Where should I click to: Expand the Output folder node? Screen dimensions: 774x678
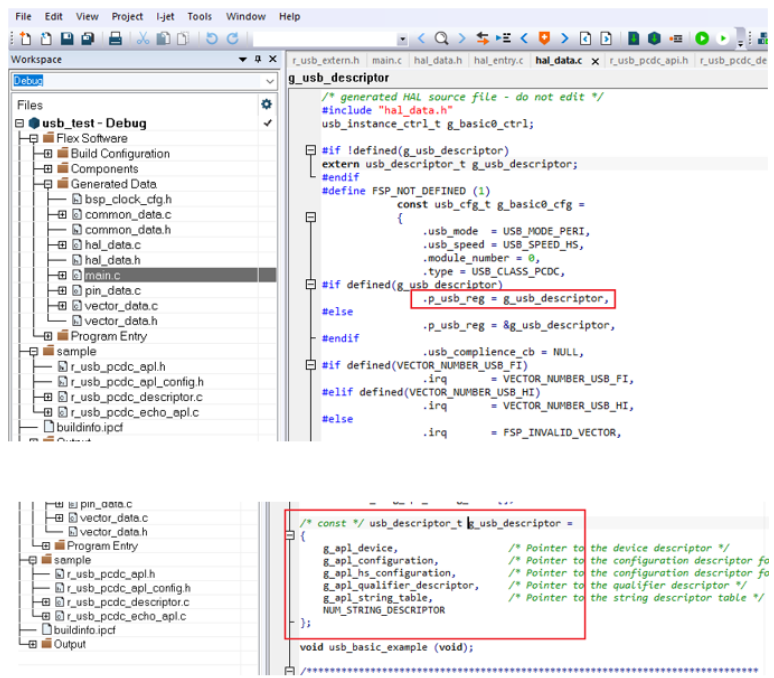[x=32, y=644]
